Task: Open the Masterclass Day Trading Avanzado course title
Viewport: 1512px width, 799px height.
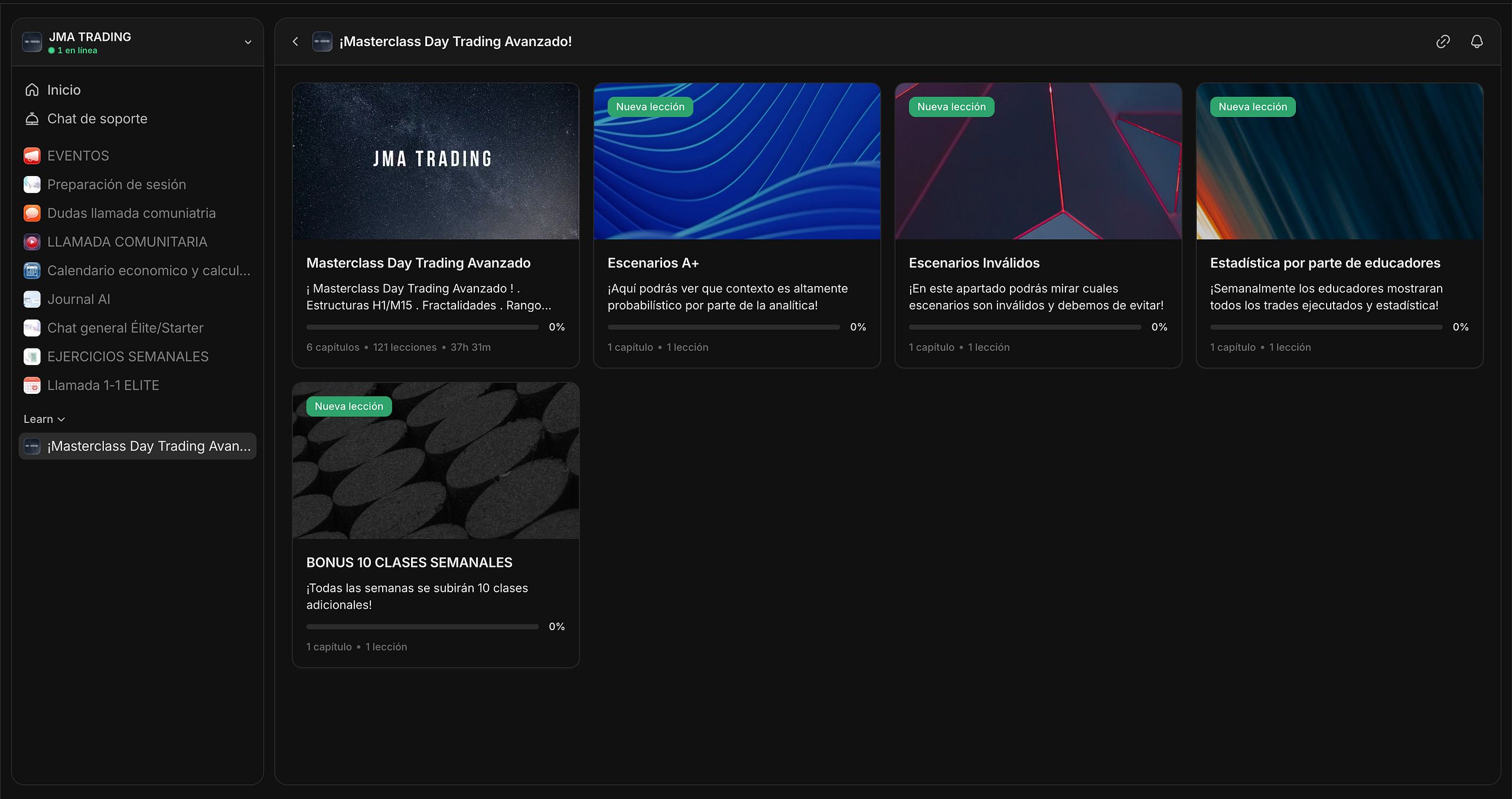Action: (x=418, y=263)
